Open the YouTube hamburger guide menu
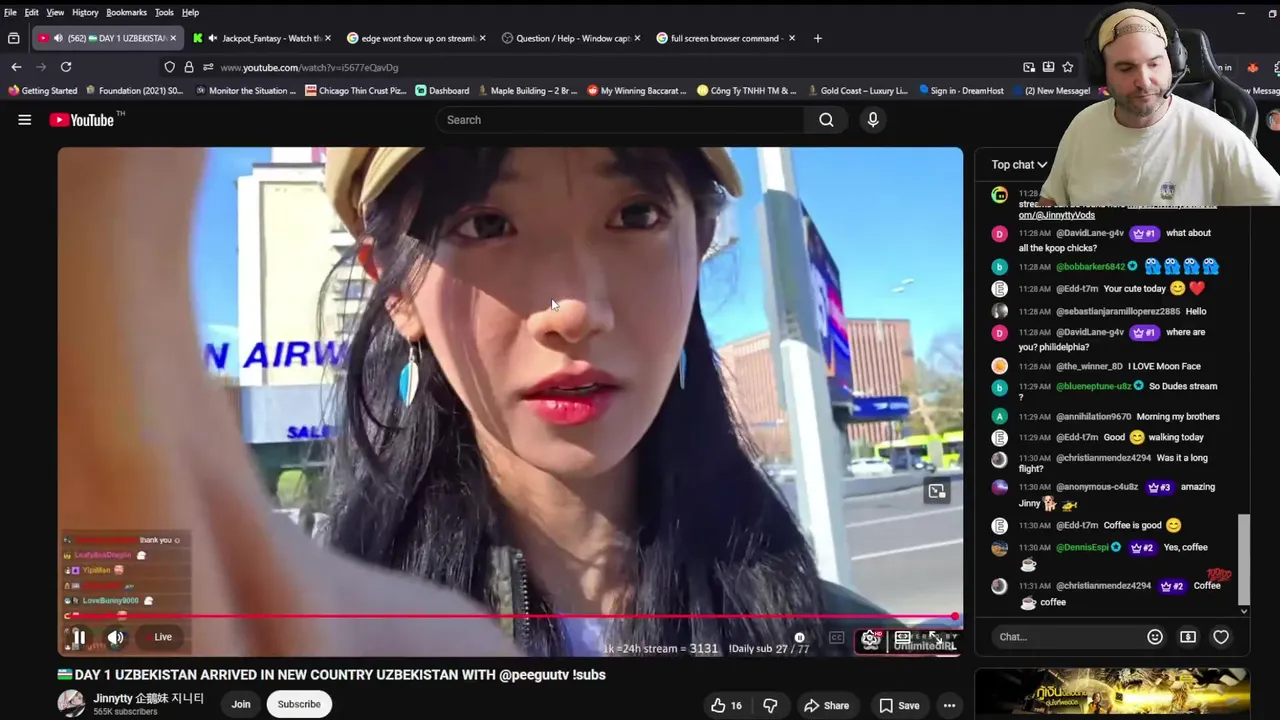 tap(25, 120)
